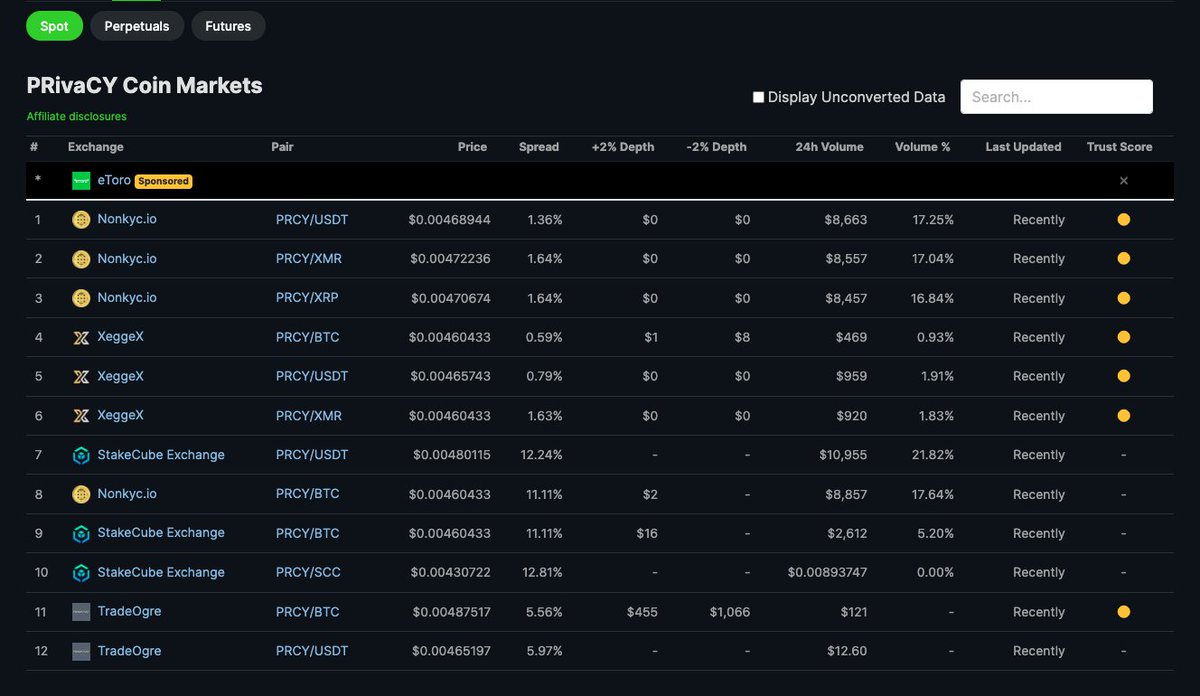Click Nonkyc.io icon in PRCY/XMR row 2
Viewport: 1200px width, 696px height.
[x=81, y=259]
